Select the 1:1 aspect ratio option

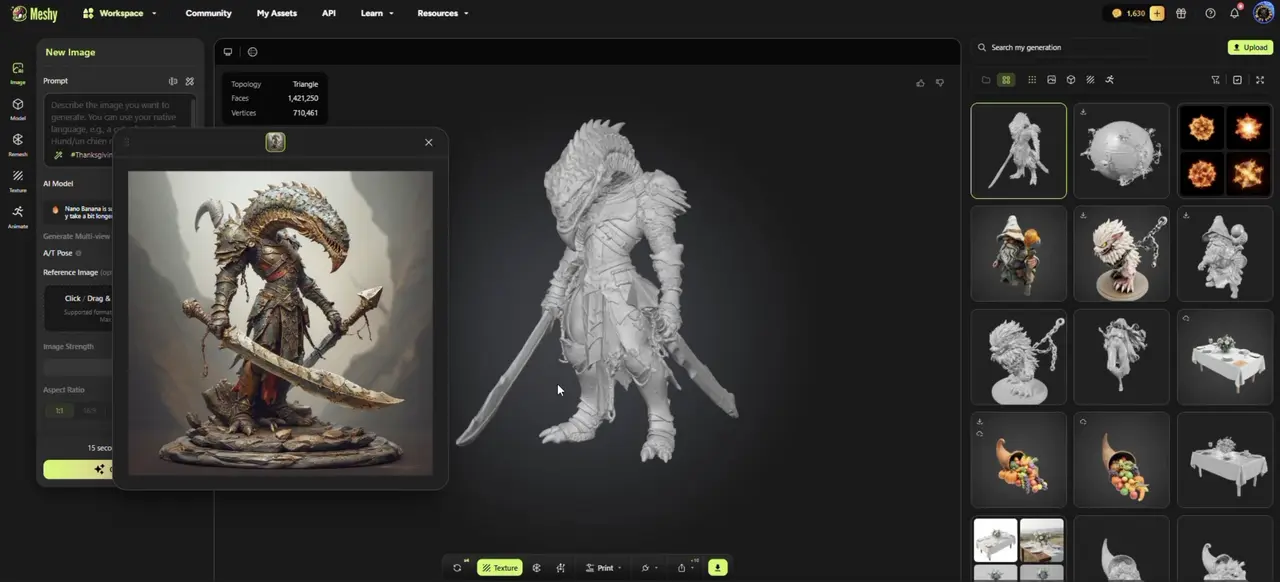coord(58,410)
